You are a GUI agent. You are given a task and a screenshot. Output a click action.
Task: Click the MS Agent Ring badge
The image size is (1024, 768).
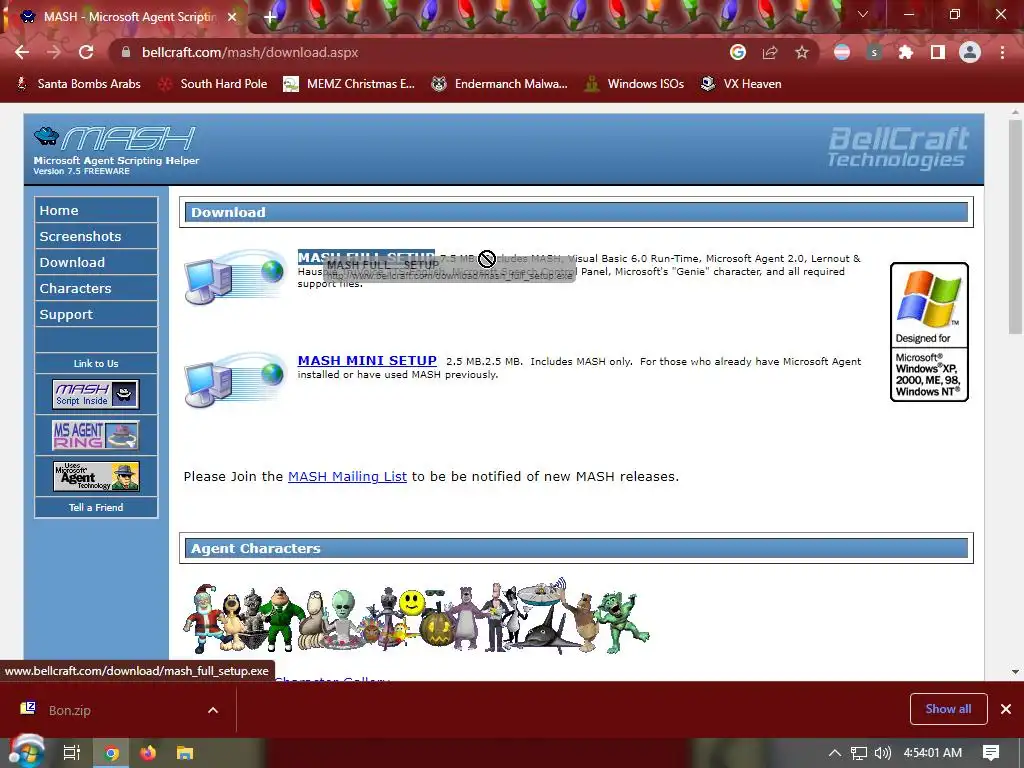[96, 435]
